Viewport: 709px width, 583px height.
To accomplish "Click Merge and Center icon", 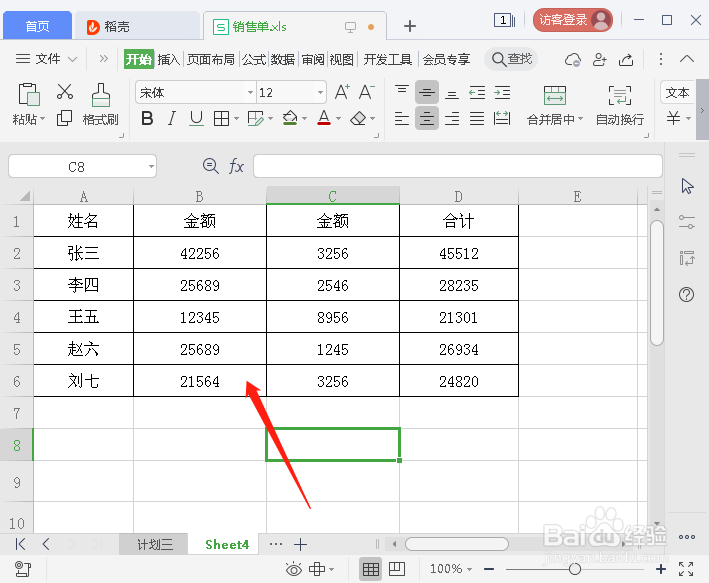I will pyautogui.click(x=555, y=95).
